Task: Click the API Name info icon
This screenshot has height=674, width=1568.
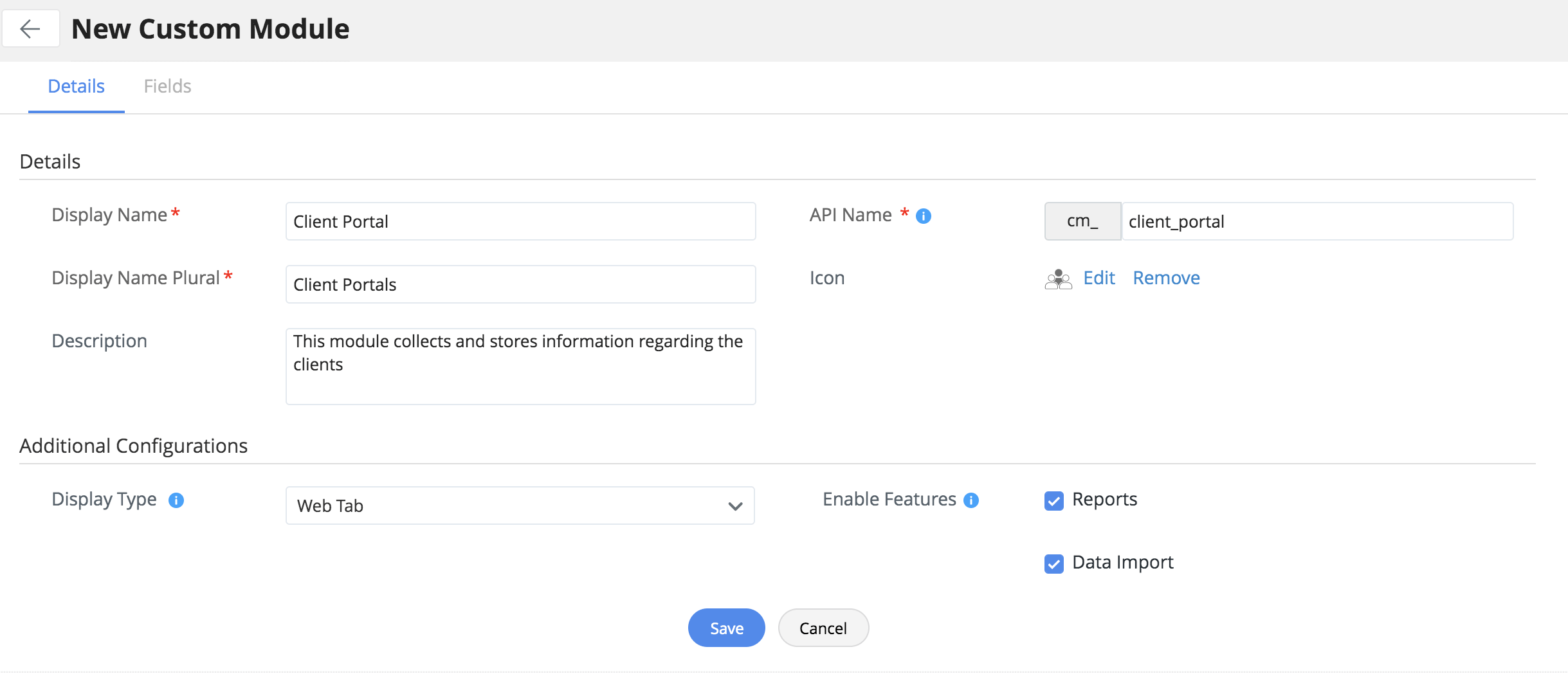Action: click(x=923, y=216)
